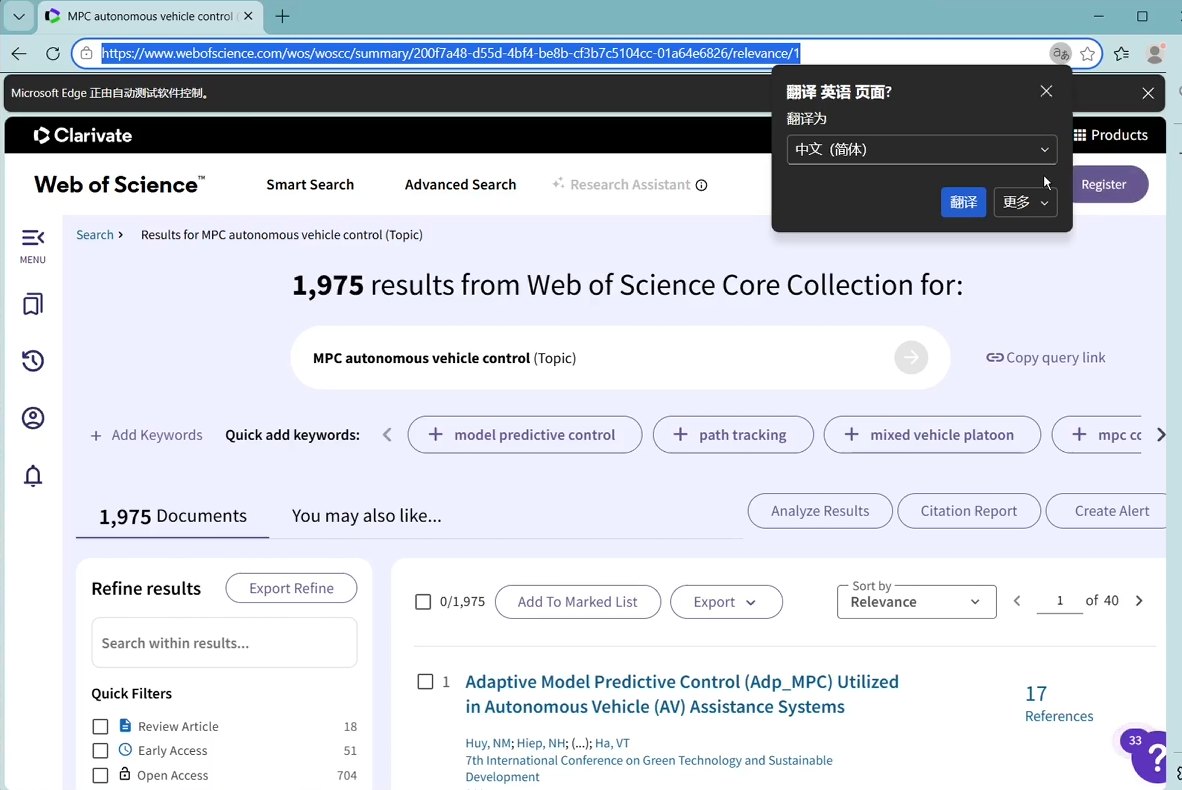Click Analyze Results button
Viewport: 1182px width, 790px height.
(819, 511)
